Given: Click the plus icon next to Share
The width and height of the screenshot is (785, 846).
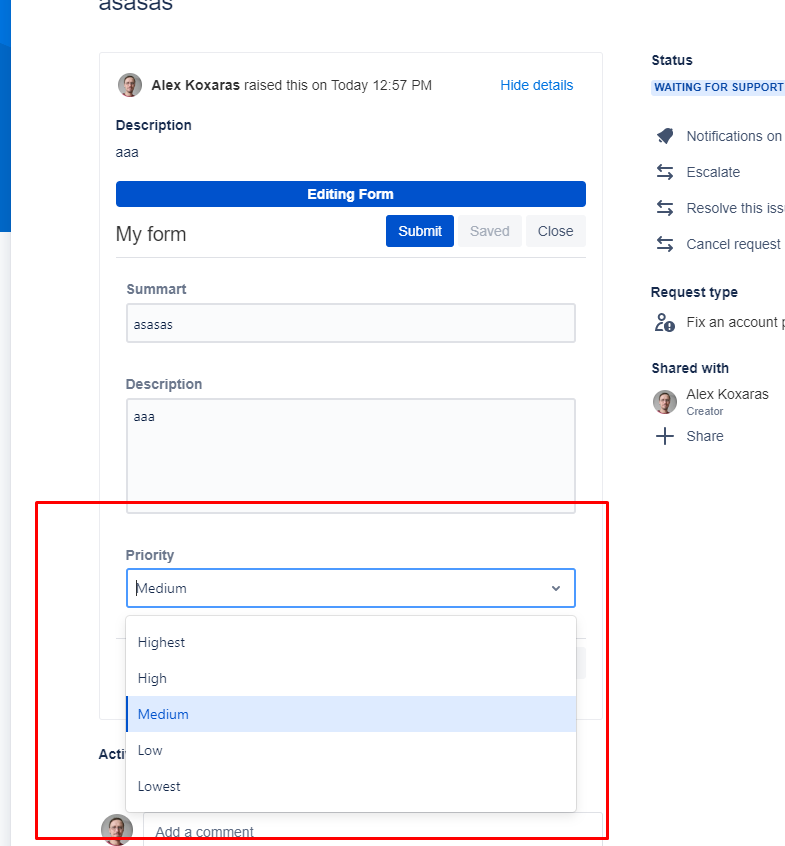Looking at the screenshot, I should tap(665, 436).
